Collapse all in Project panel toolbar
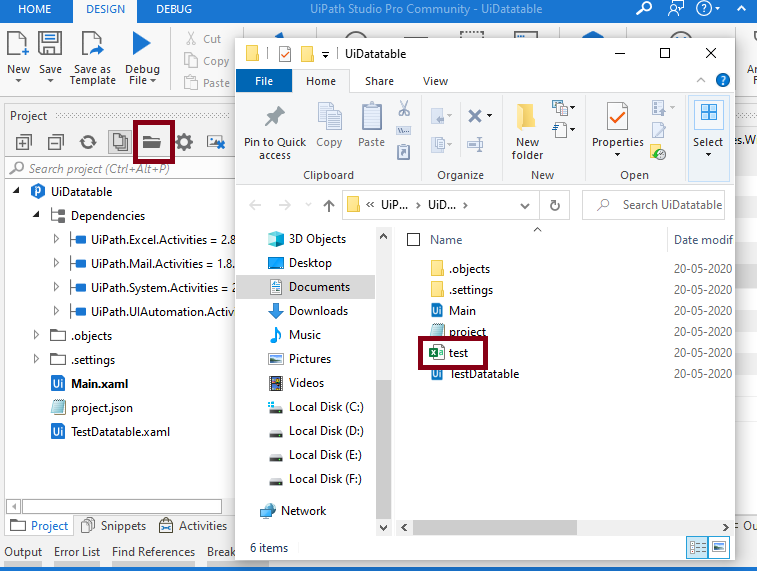This screenshot has width=757, height=571. [56, 142]
